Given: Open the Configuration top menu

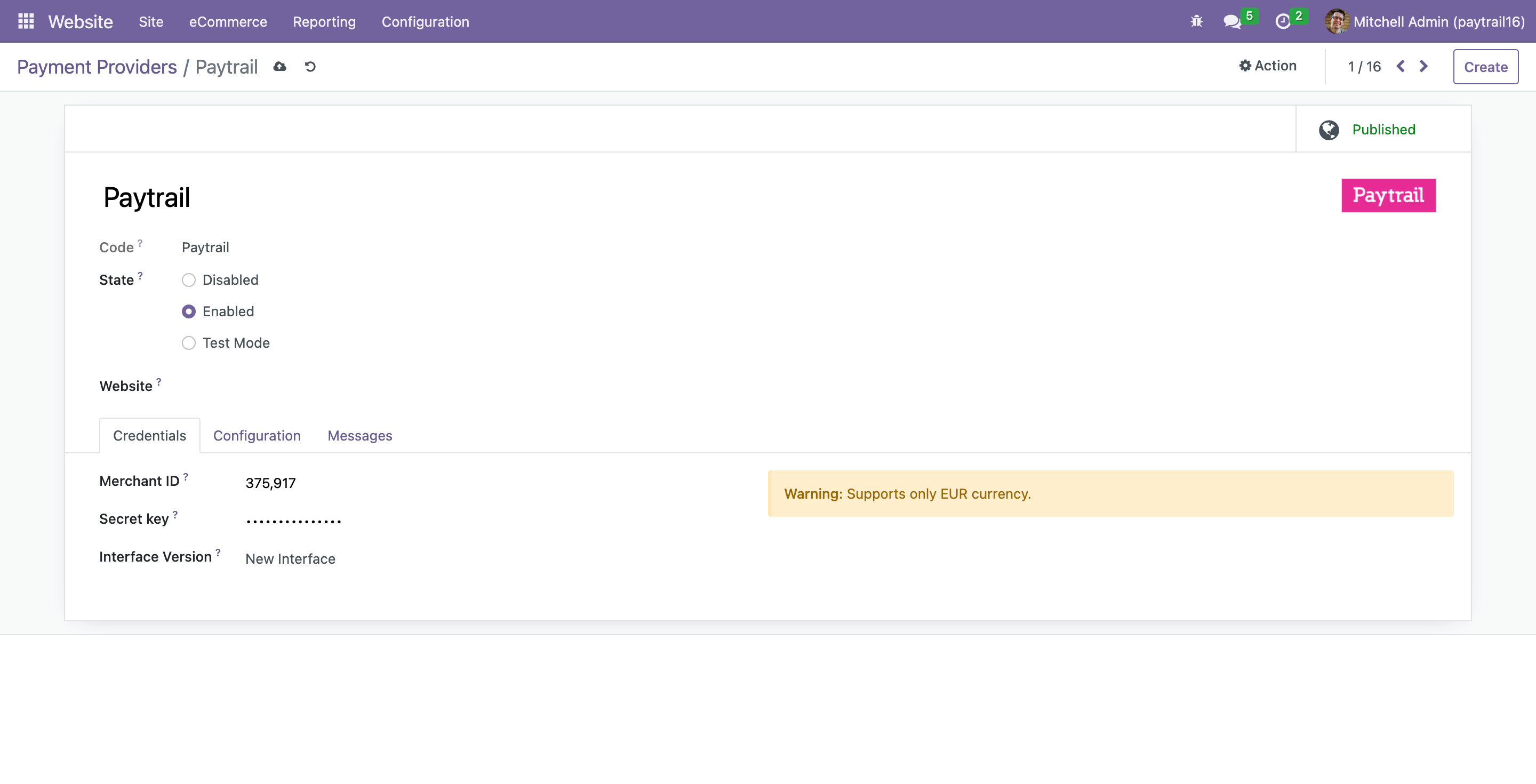Looking at the screenshot, I should coord(425,21).
